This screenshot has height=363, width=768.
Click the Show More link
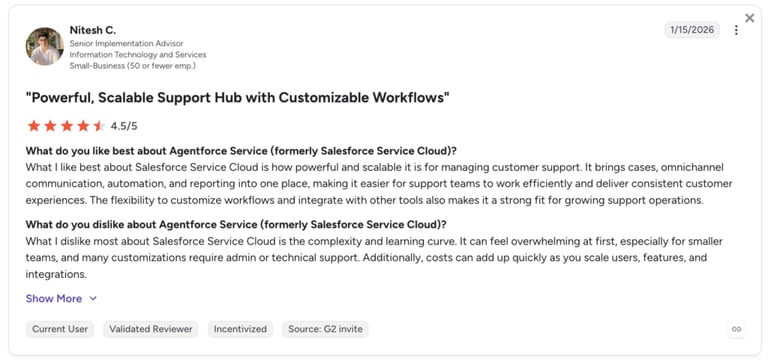coord(54,298)
